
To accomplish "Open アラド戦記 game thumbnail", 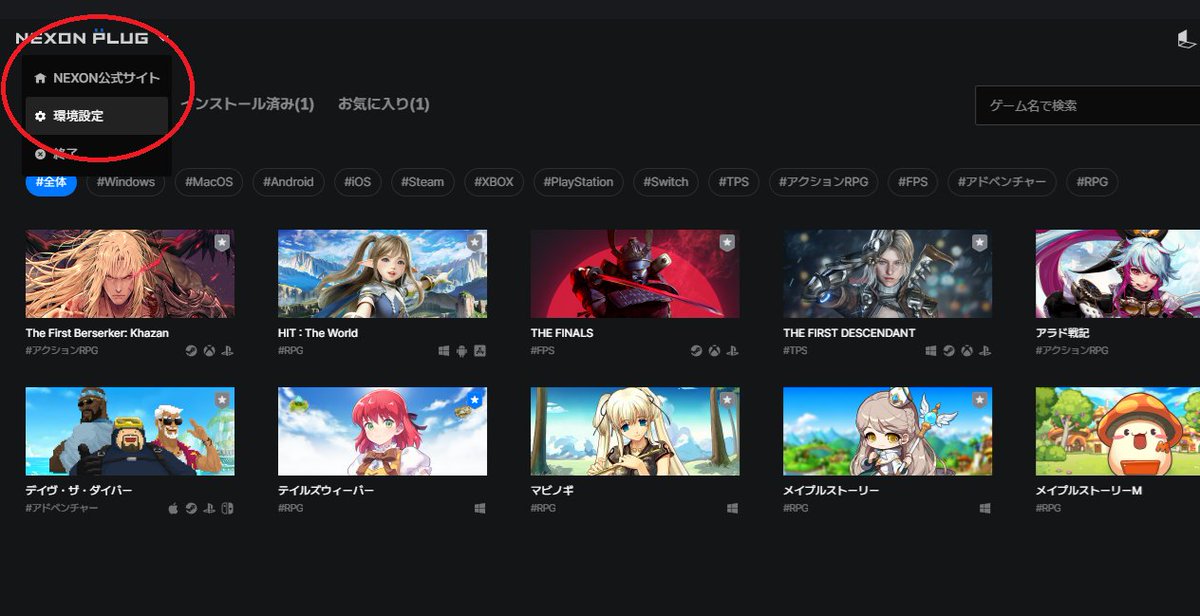I will click(1118, 273).
